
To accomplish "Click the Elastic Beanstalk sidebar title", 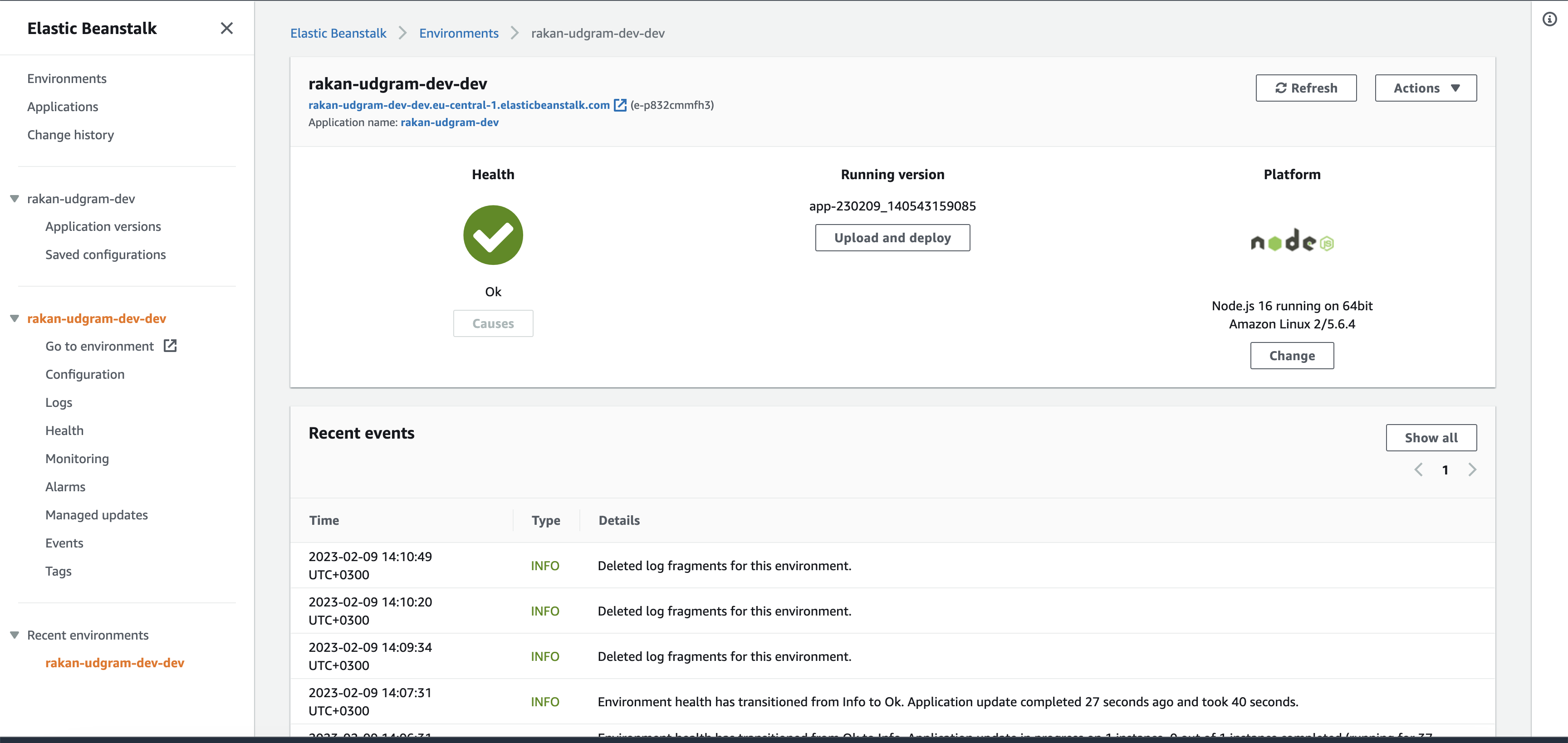I will [x=92, y=28].
